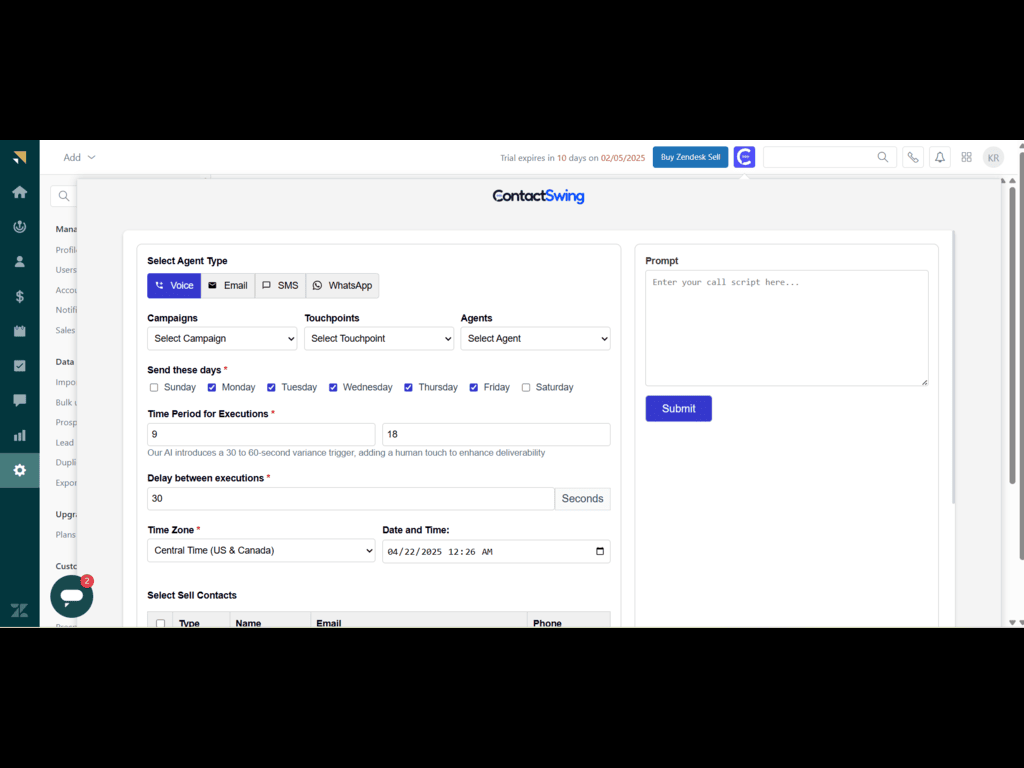Expand the Select Campaign dropdown

pos(222,339)
